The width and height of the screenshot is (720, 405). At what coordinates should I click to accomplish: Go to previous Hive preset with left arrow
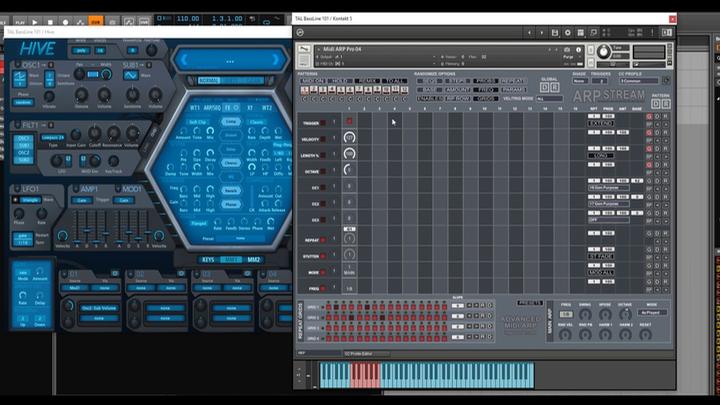[x=185, y=60]
